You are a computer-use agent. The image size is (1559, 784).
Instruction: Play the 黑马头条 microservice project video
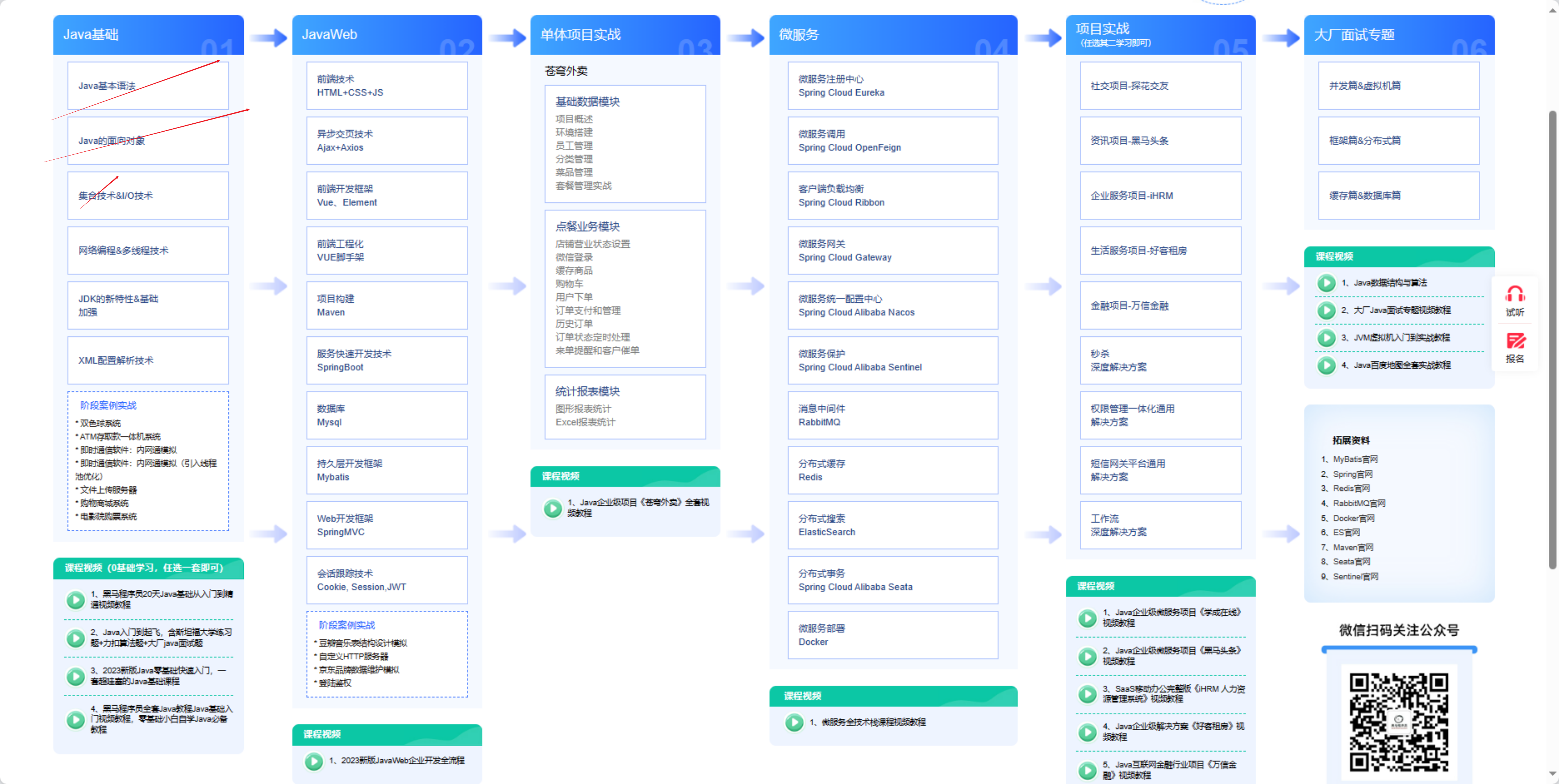1088,656
